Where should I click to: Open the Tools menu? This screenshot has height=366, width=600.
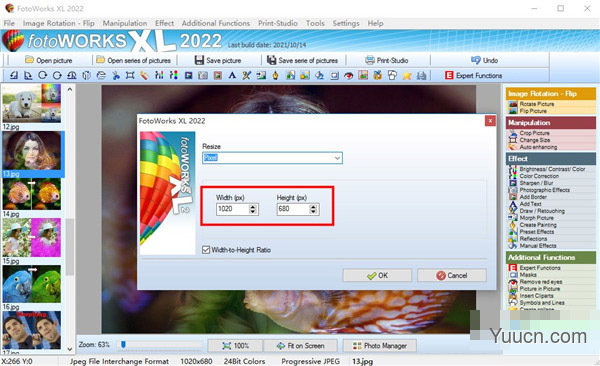(315, 23)
